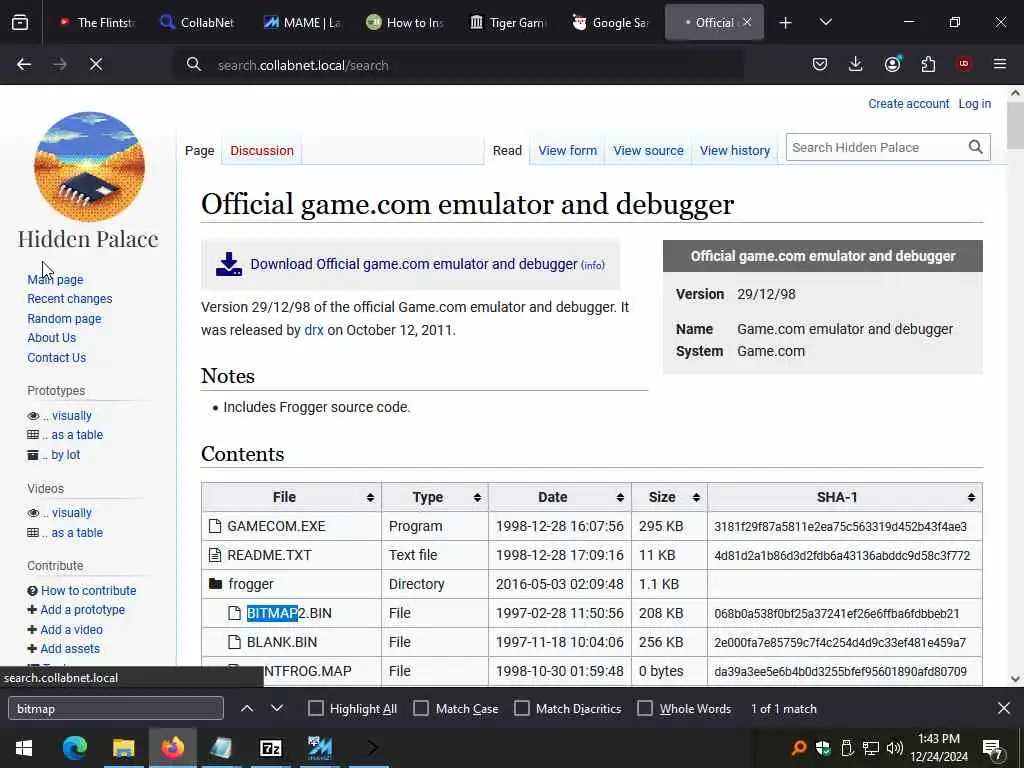Jump to next find match arrow
The image size is (1024, 768).
pyautogui.click(x=277, y=709)
